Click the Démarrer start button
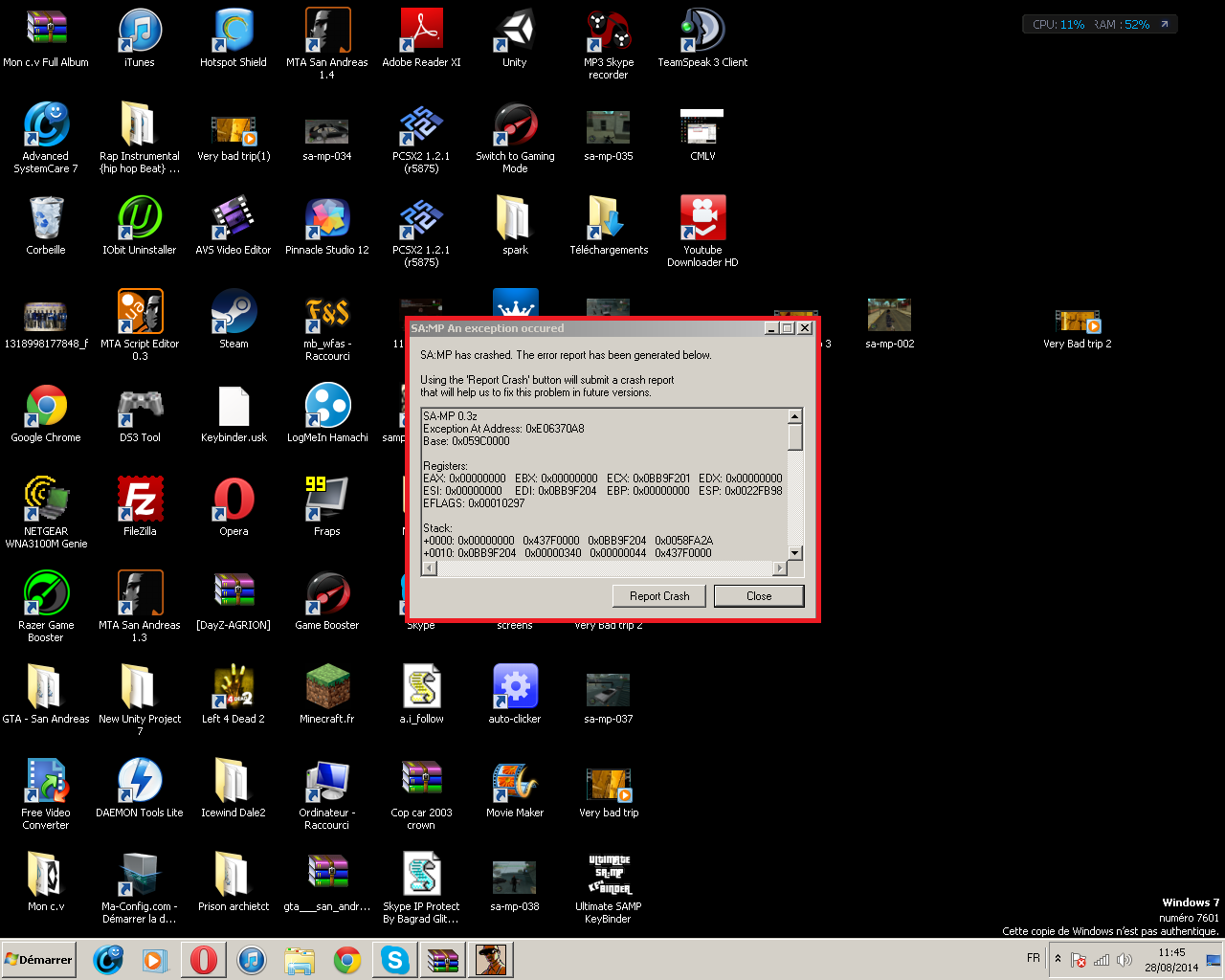Image resolution: width=1225 pixels, height=980 pixels. pos(38,960)
